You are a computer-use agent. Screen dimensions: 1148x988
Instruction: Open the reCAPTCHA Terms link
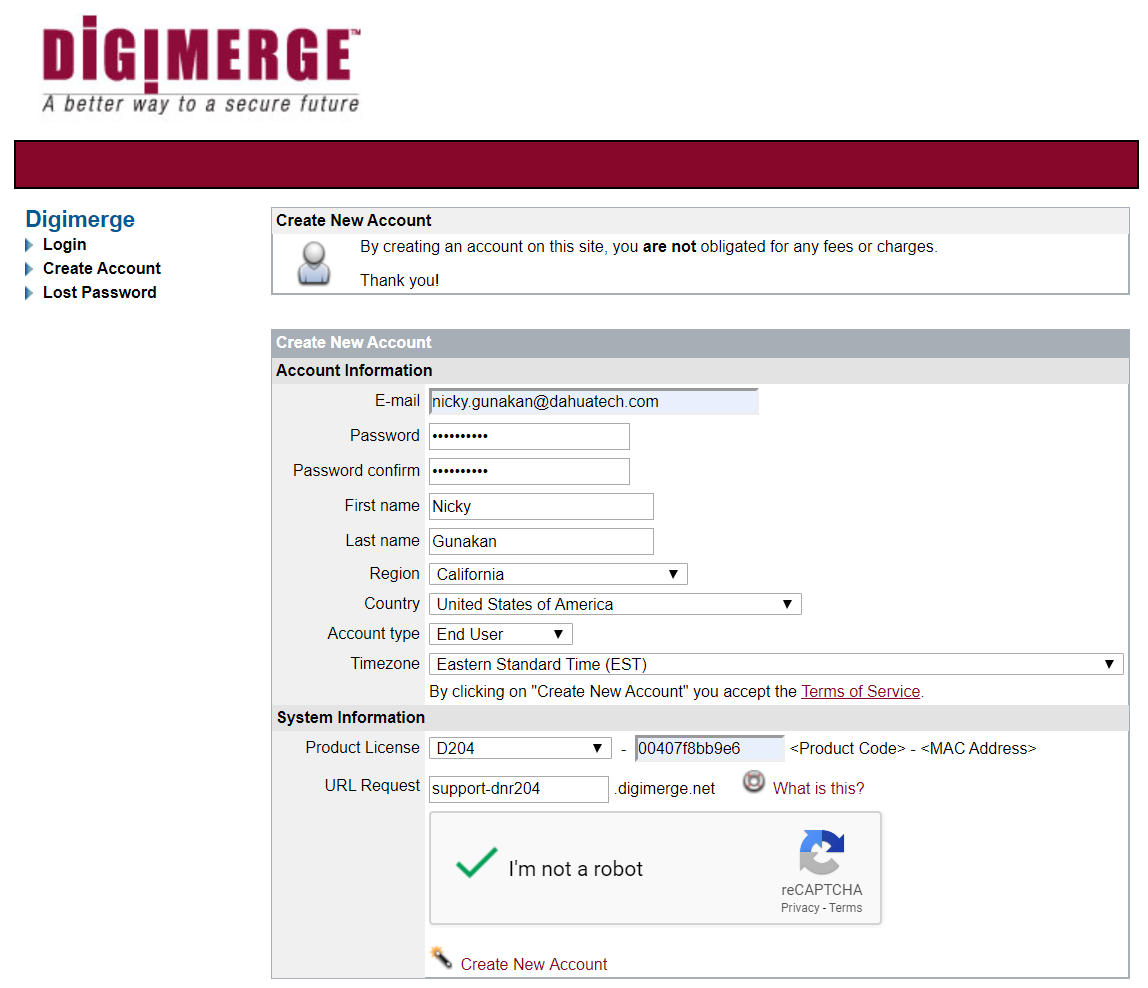(x=846, y=908)
